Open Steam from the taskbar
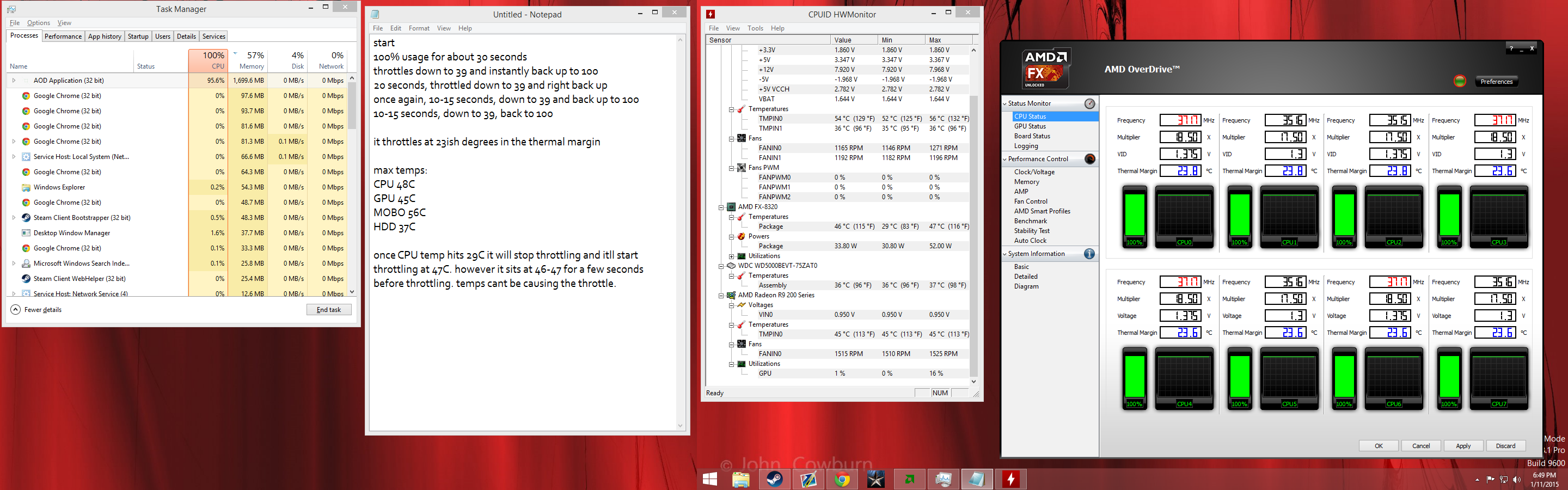1568x490 pixels. [x=775, y=479]
